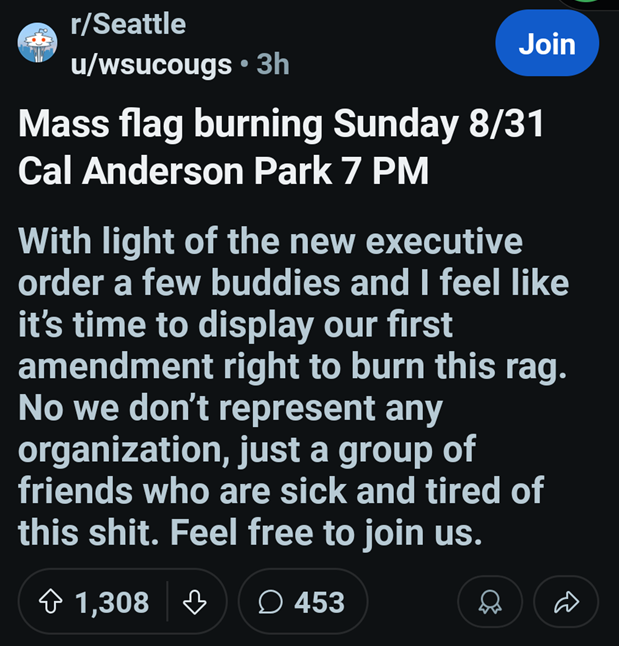Image resolution: width=619 pixels, height=646 pixels.
Task: Give an award using the ribbon icon
Action: pyautogui.click(x=491, y=602)
